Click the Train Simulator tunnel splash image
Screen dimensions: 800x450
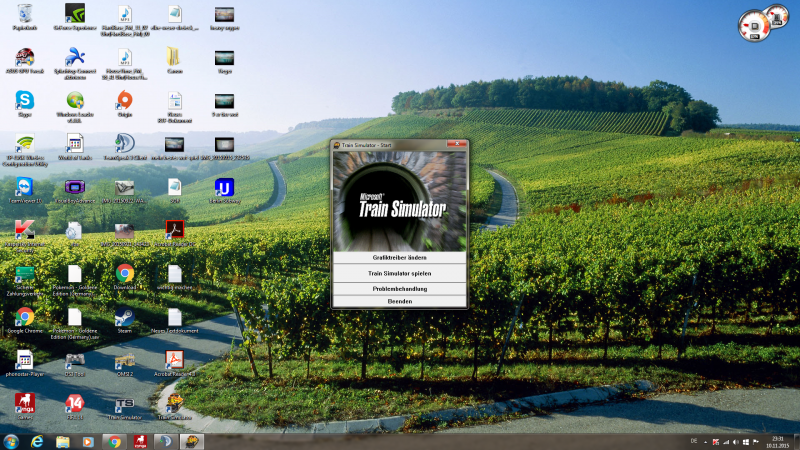[399, 201]
